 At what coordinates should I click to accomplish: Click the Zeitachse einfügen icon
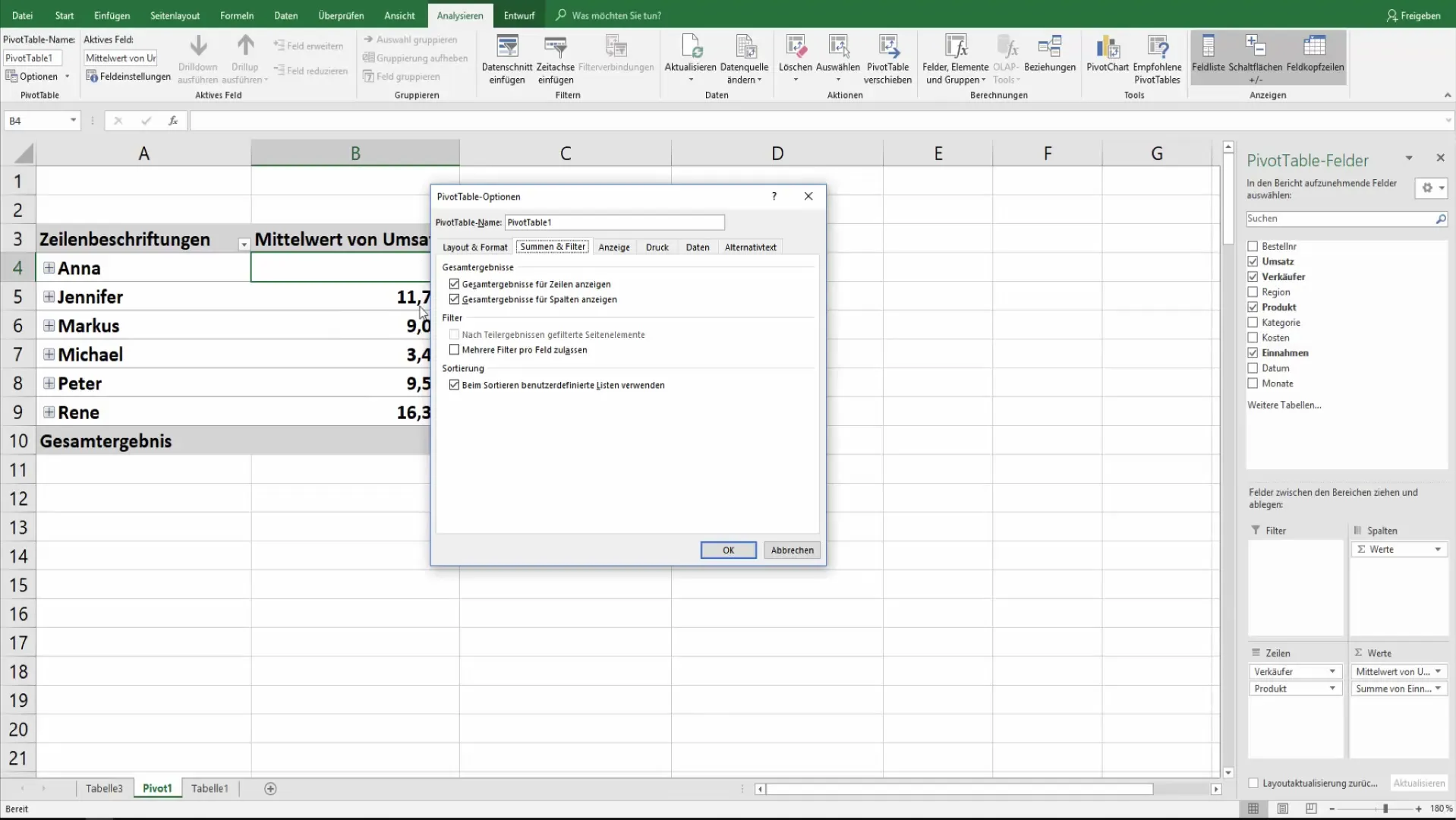tap(556, 47)
